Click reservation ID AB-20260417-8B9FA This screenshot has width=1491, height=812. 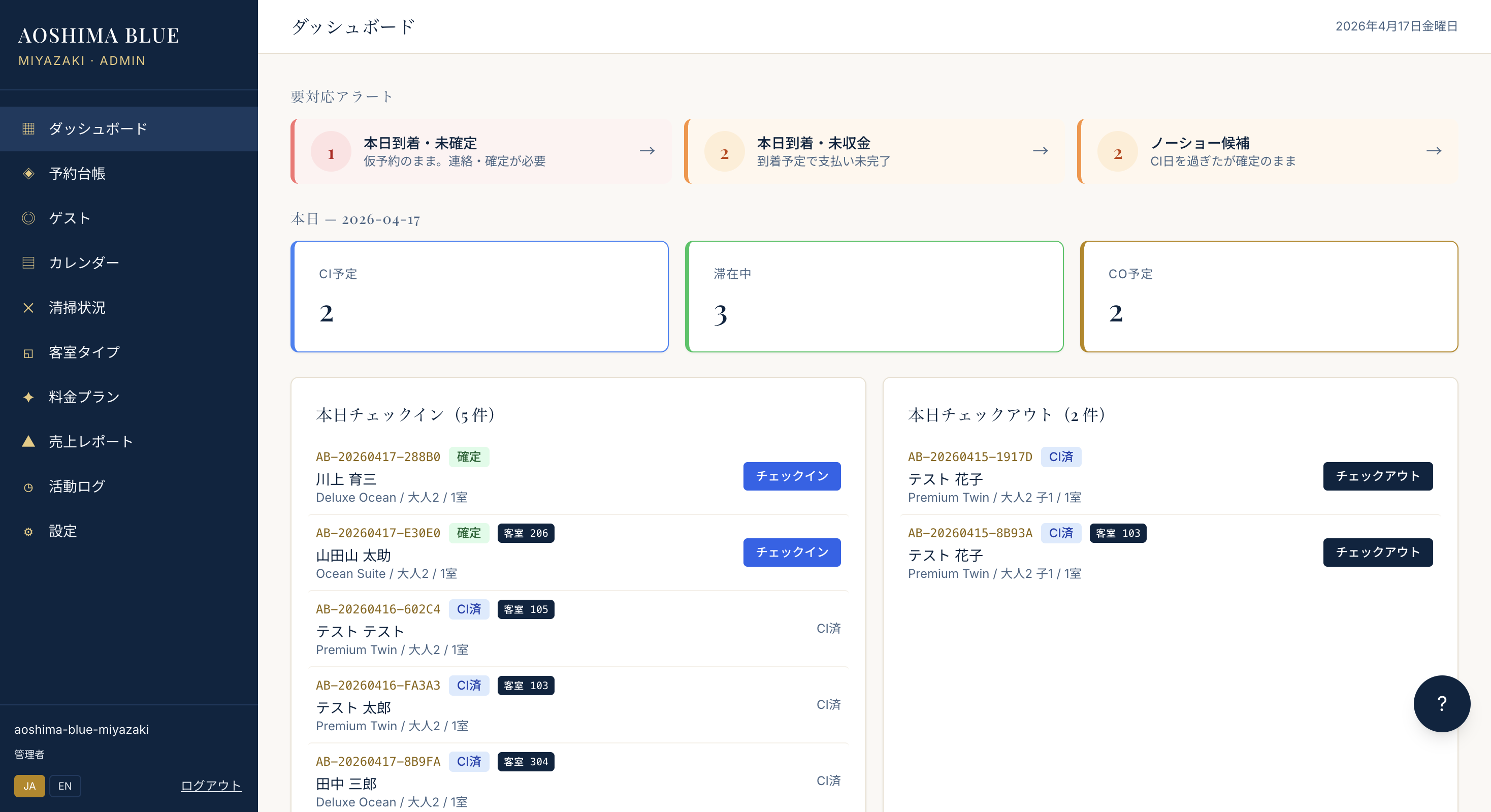(x=378, y=762)
